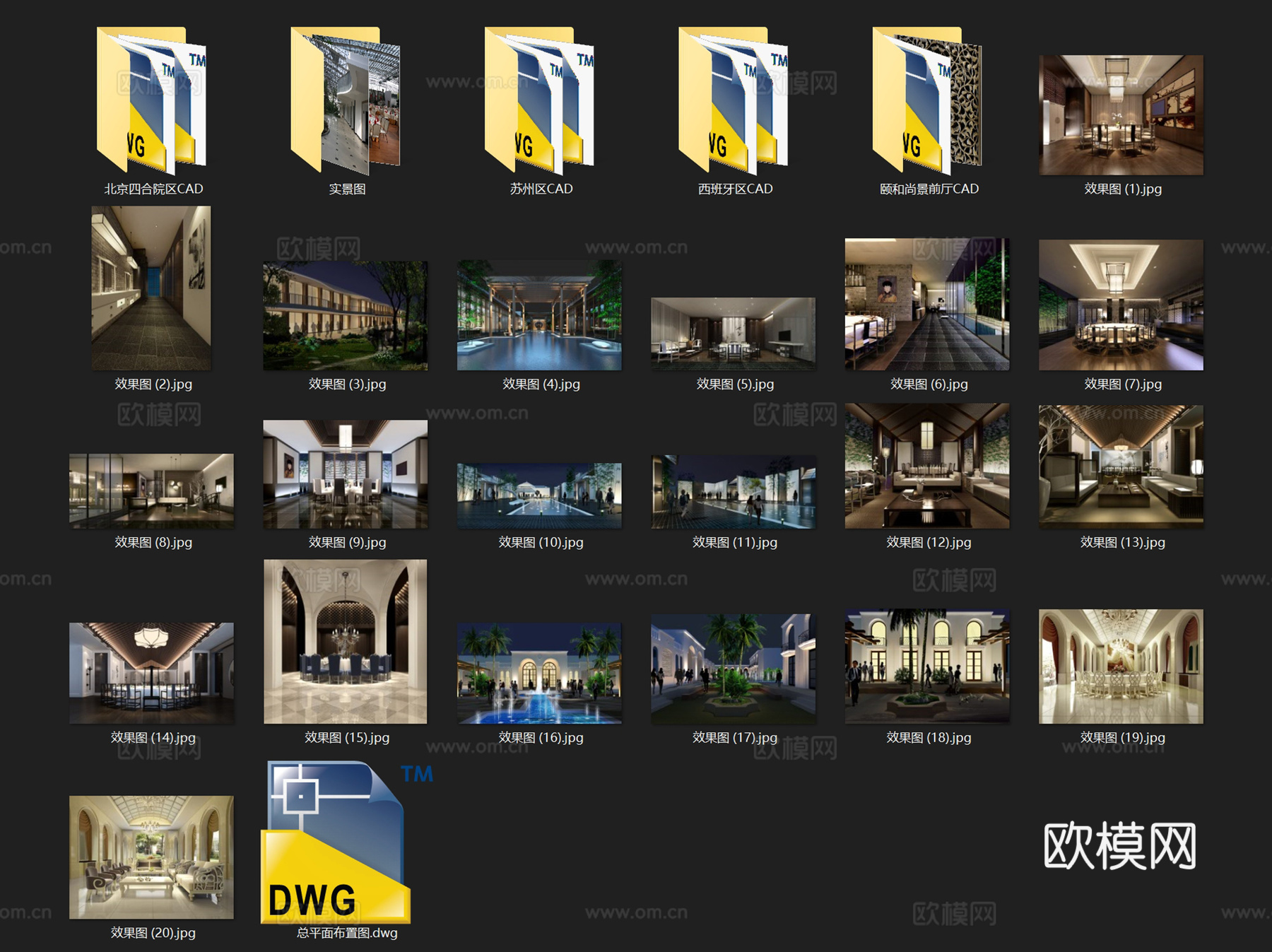Select thumbnail of 效果图 (17).jpg

tap(734, 669)
